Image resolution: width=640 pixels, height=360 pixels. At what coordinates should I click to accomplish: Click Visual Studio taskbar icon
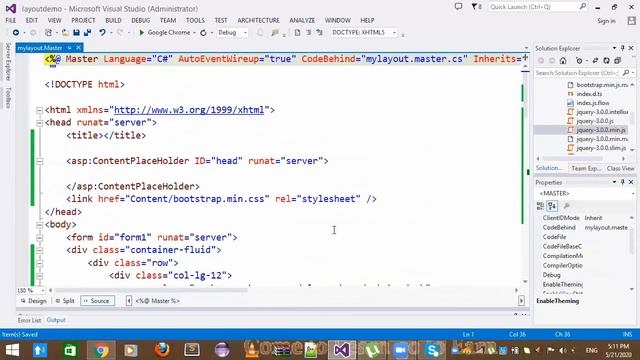pyautogui.click(x=342, y=350)
